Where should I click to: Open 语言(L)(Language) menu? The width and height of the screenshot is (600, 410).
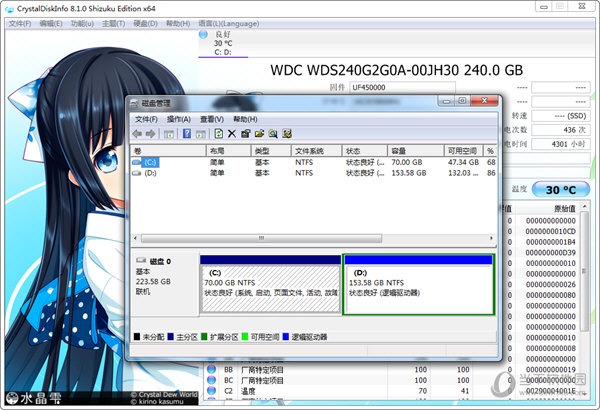pos(229,24)
